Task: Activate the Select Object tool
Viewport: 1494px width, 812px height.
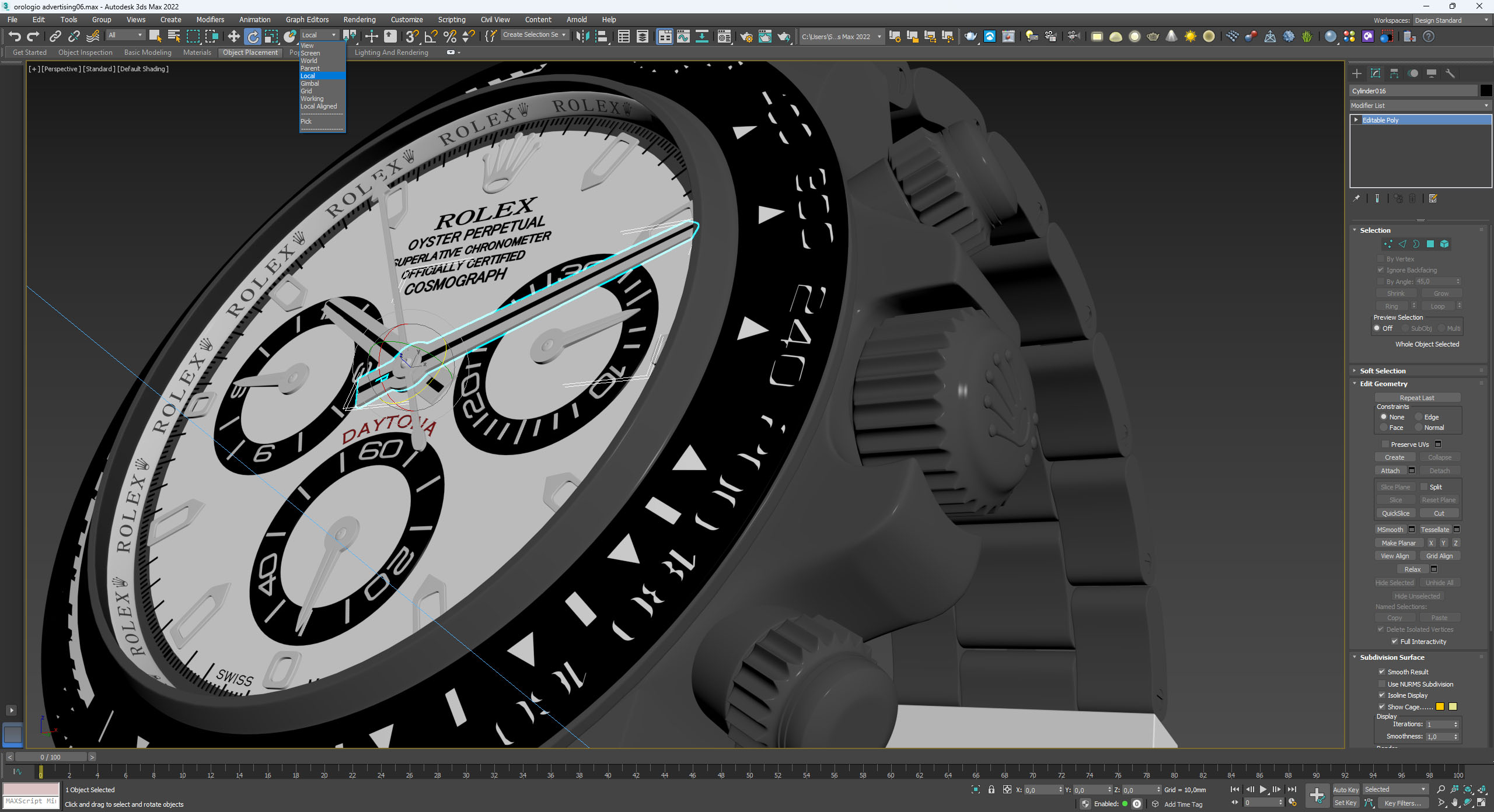Action: click(x=155, y=36)
